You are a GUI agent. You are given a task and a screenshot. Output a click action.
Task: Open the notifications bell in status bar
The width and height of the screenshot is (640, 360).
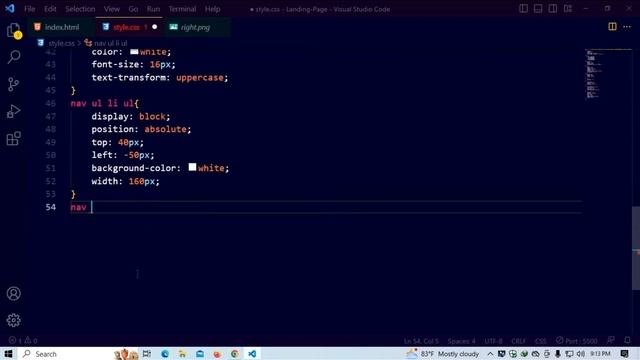pyautogui.click(x=627, y=340)
